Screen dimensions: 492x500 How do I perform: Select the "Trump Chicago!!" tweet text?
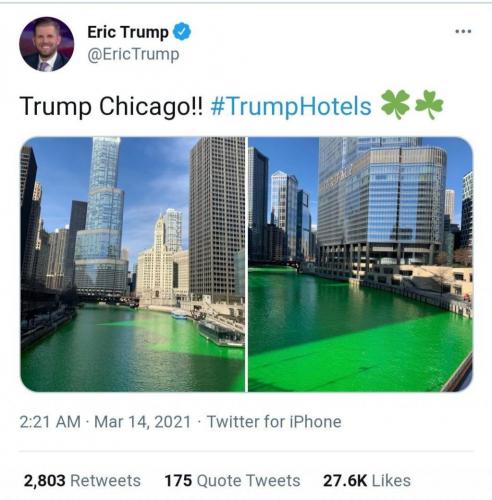[111, 107]
